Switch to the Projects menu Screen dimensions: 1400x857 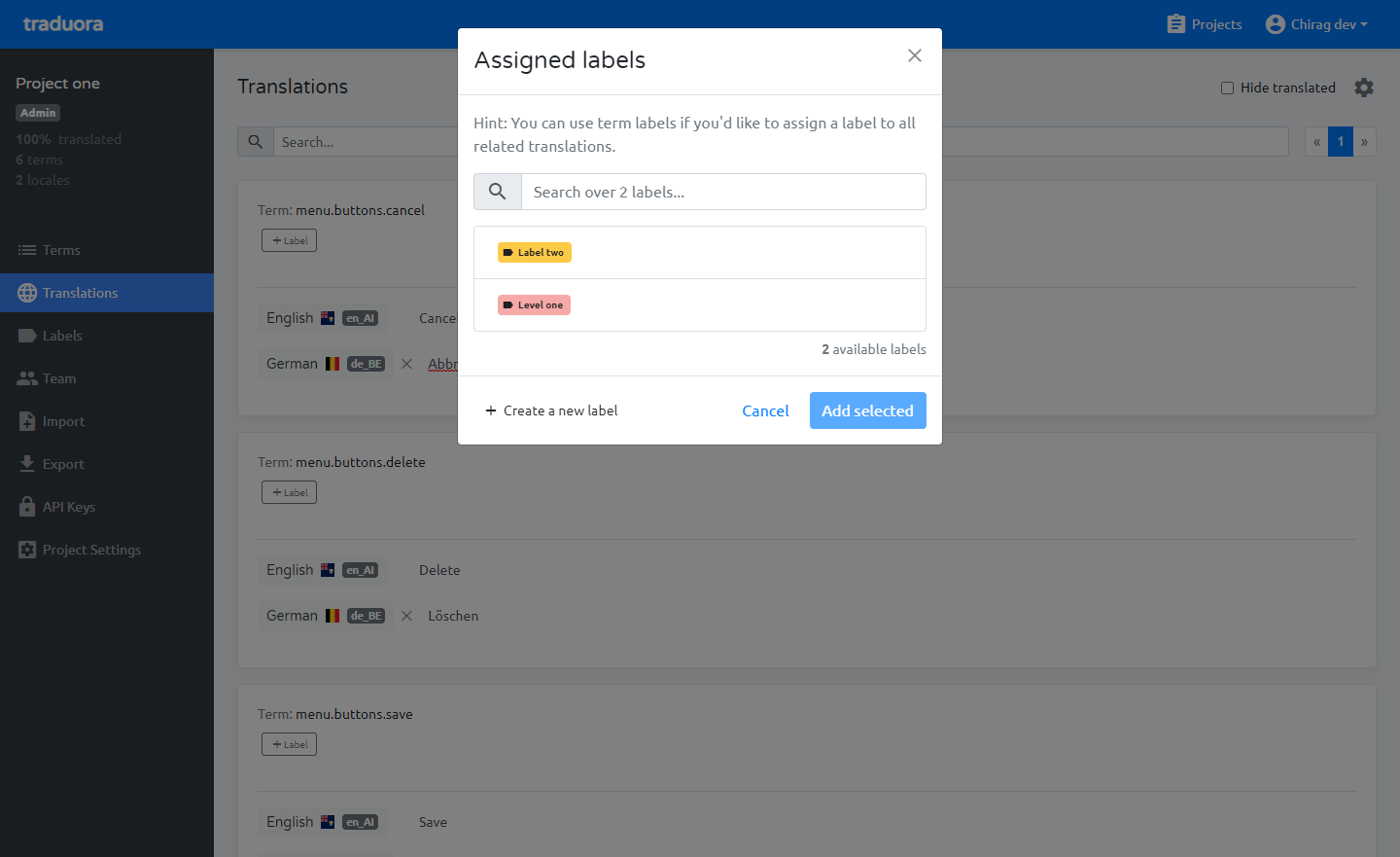(x=1205, y=23)
